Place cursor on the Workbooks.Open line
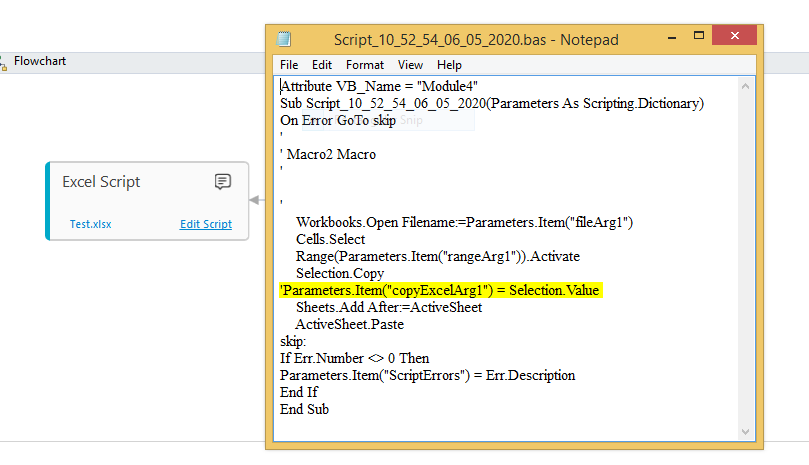Viewport: 809px width, 465px height. click(x=464, y=222)
